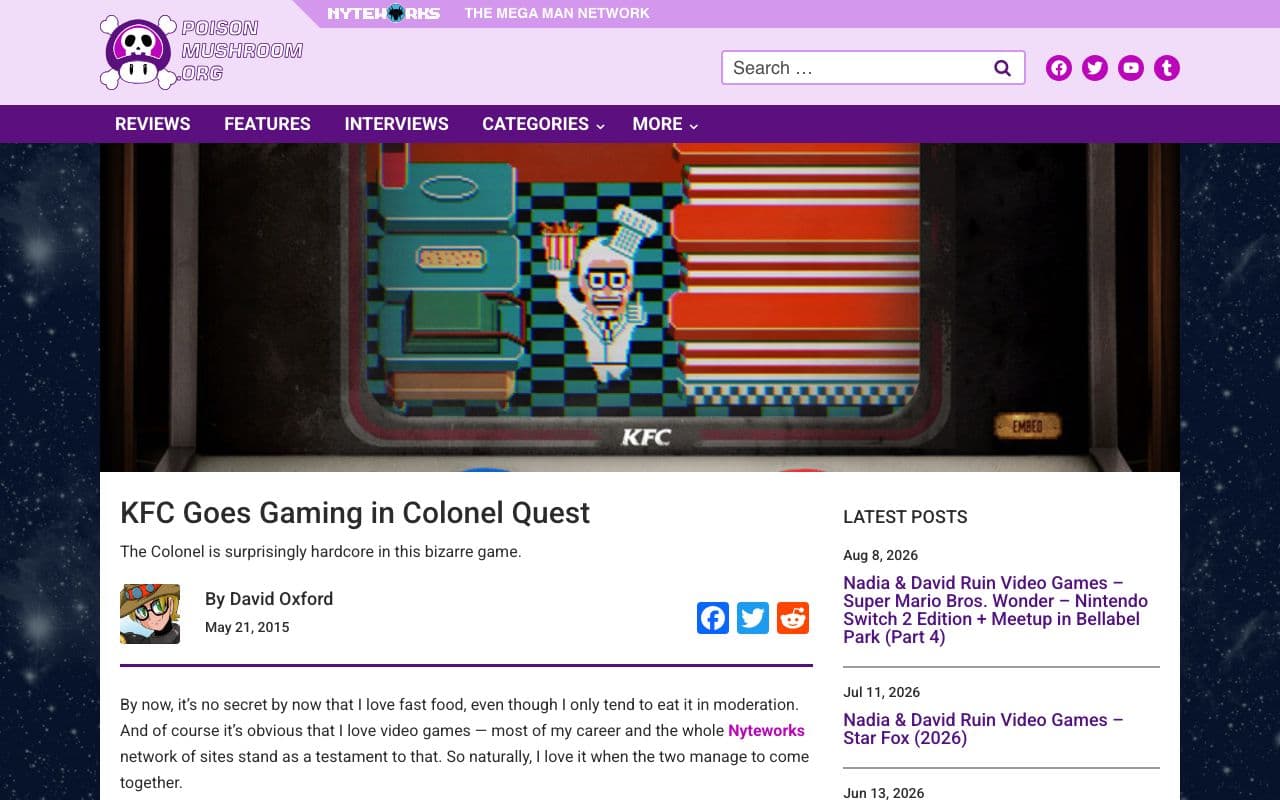The width and height of the screenshot is (1280, 800).
Task: Click the author name David Oxford
Action: coord(281,599)
